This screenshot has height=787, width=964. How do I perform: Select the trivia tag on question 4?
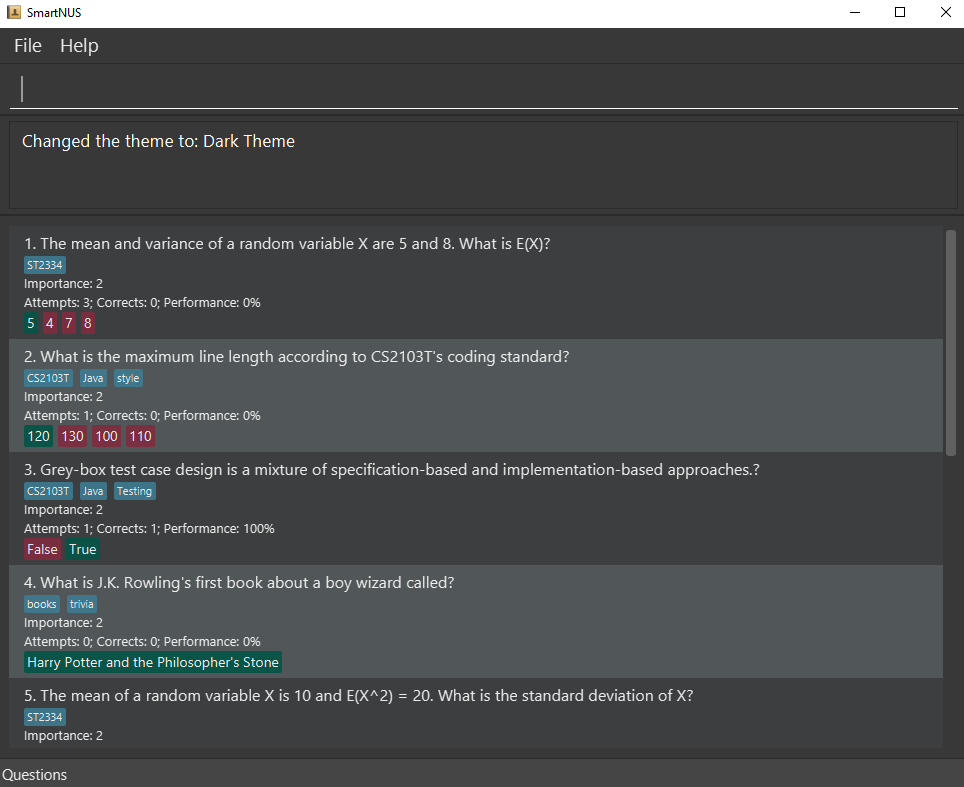pos(81,603)
